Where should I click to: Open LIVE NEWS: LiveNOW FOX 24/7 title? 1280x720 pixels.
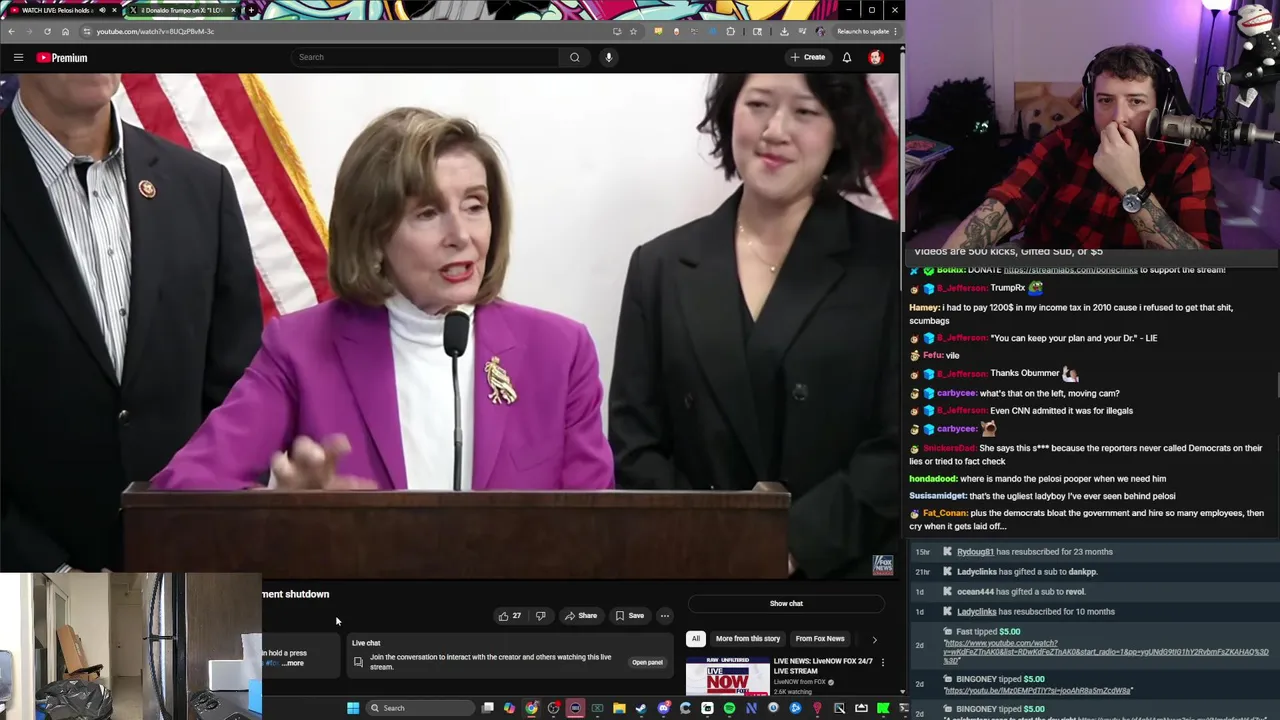pos(823,666)
